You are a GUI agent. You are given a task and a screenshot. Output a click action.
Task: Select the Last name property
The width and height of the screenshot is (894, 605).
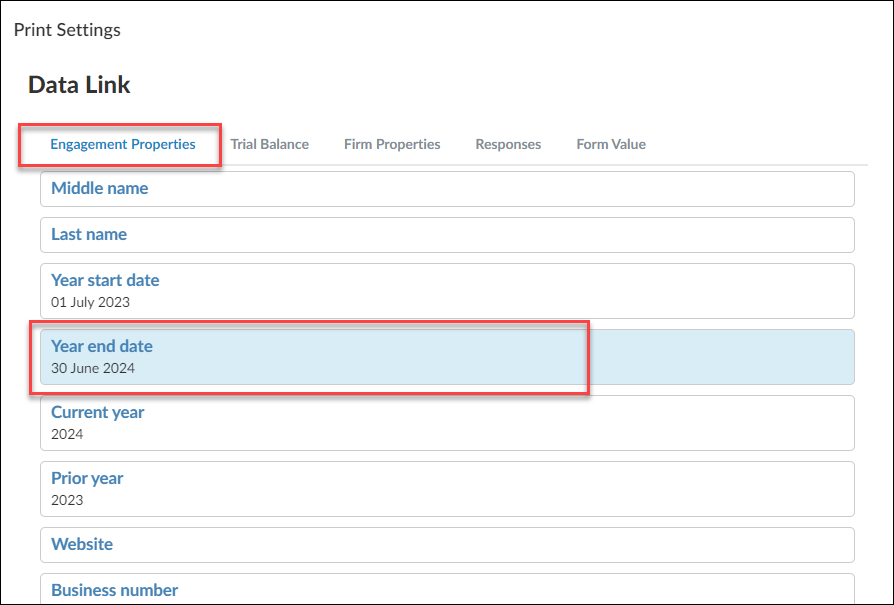[x=447, y=235]
